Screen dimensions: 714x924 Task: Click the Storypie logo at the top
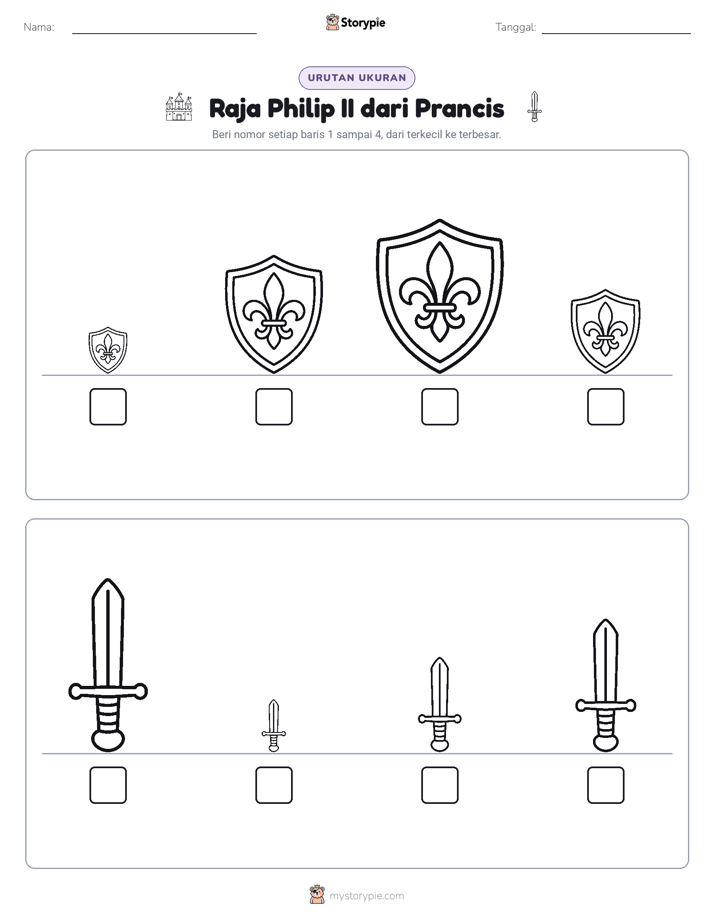[356, 22]
